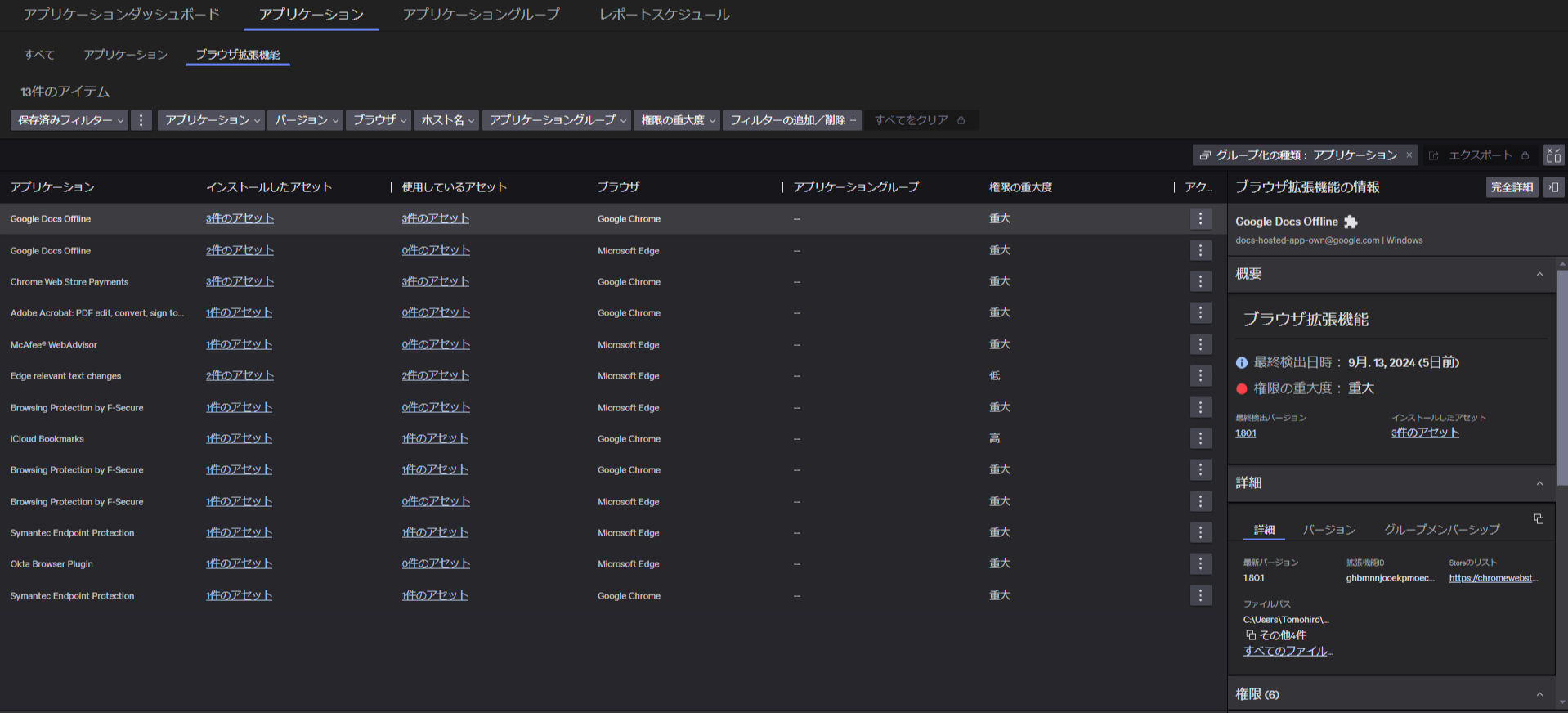Select the アプリケーション sub-tab under the main tabs
1568x713 pixels.
[125, 55]
